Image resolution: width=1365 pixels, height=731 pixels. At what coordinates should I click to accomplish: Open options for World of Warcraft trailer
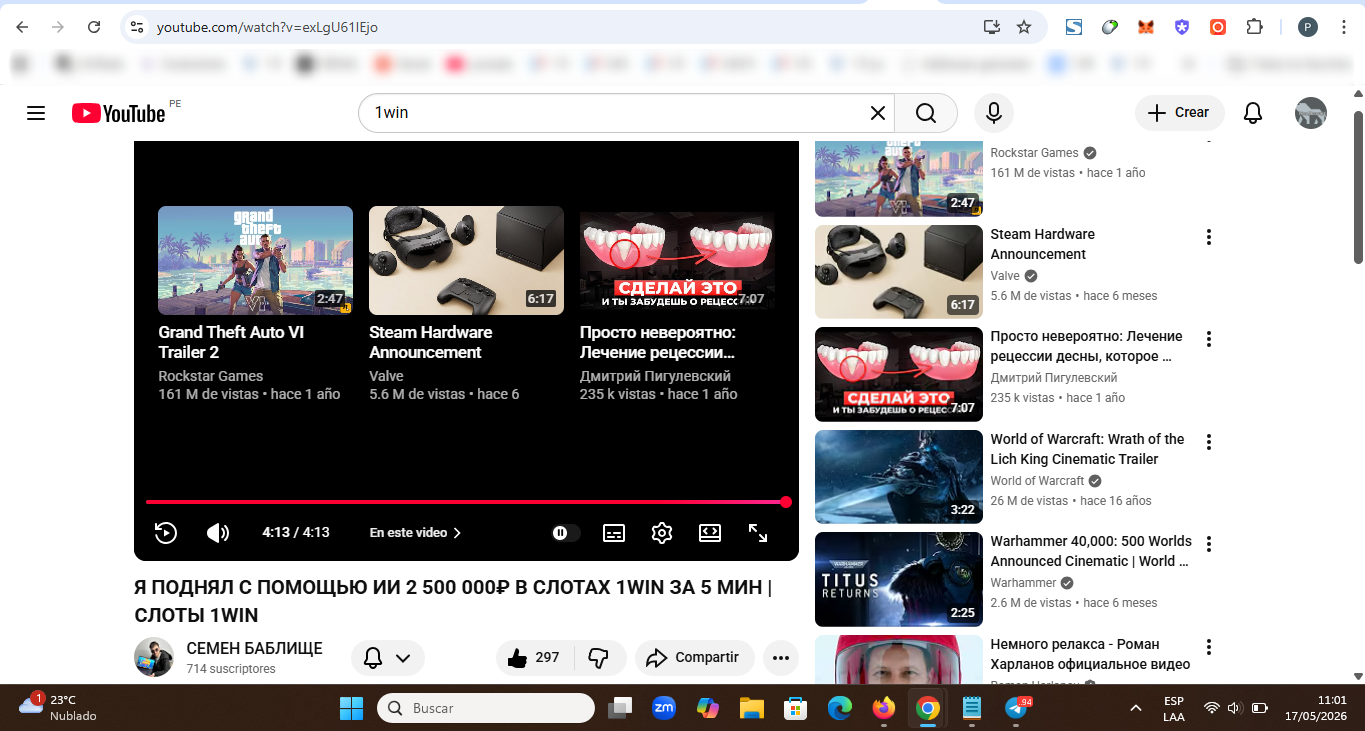click(x=1209, y=442)
